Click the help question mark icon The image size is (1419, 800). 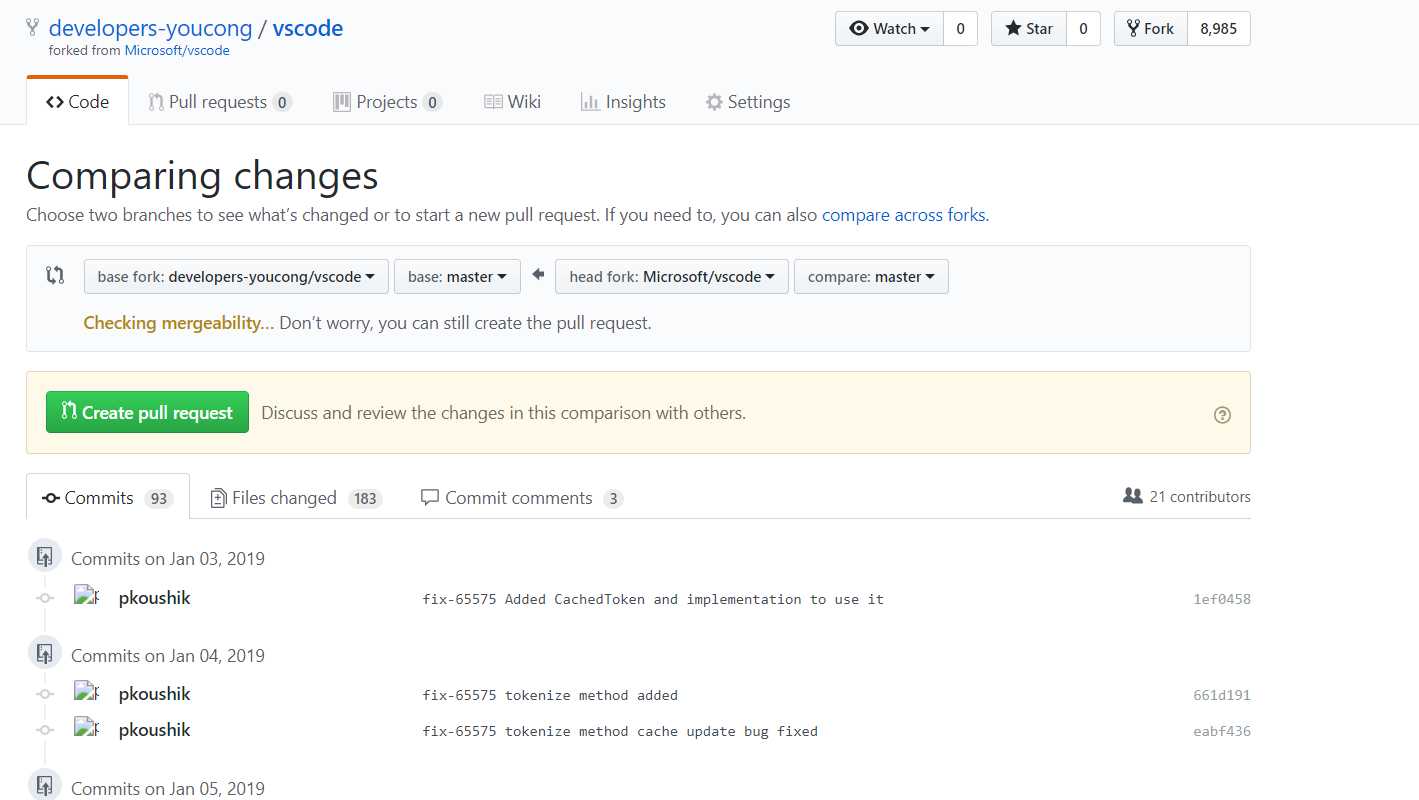[x=1222, y=415]
